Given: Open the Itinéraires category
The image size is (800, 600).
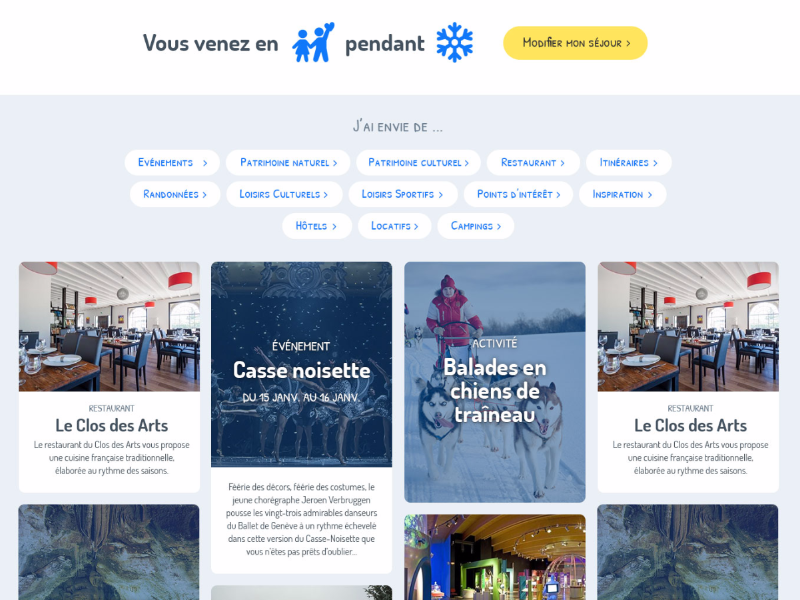Looking at the screenshot, I should [629, 163].
